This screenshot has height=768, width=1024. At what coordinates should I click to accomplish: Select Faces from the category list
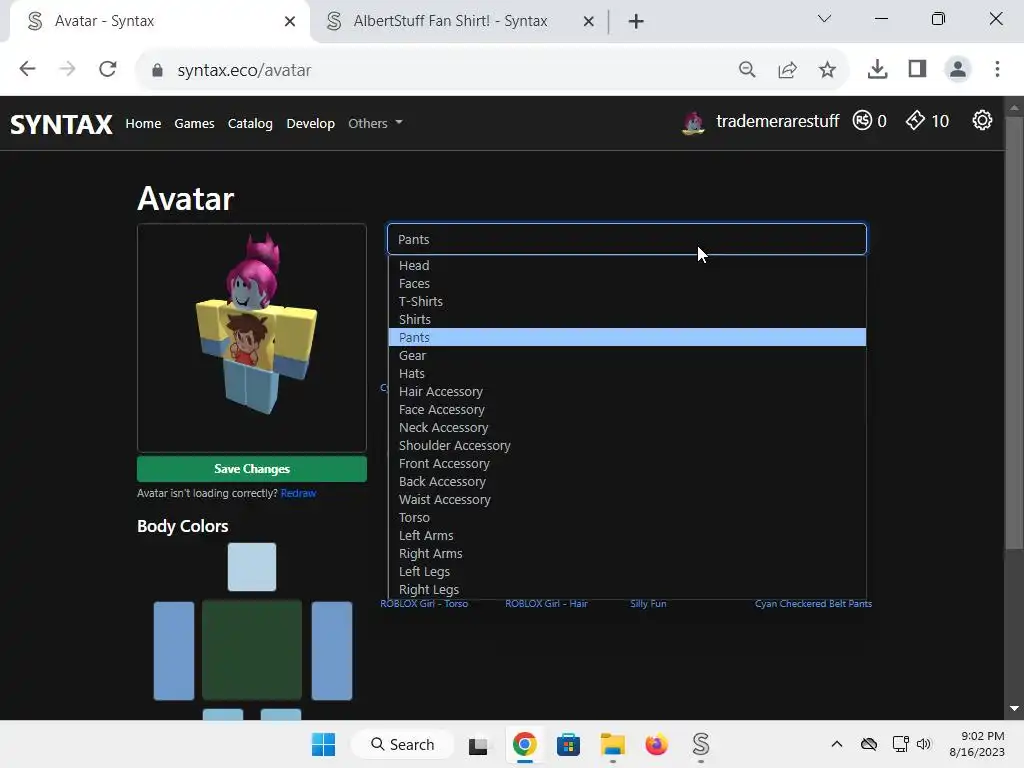pos(627,283)
